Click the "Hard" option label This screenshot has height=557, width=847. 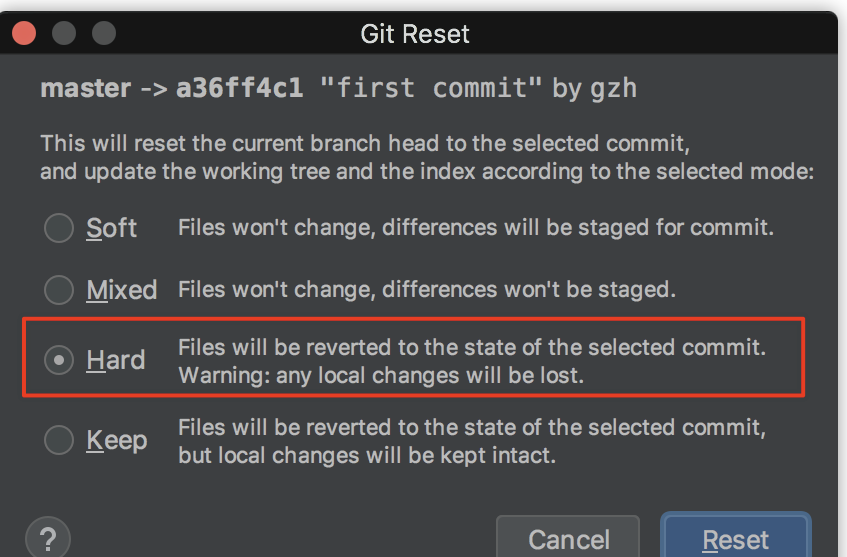pos(115,360)
